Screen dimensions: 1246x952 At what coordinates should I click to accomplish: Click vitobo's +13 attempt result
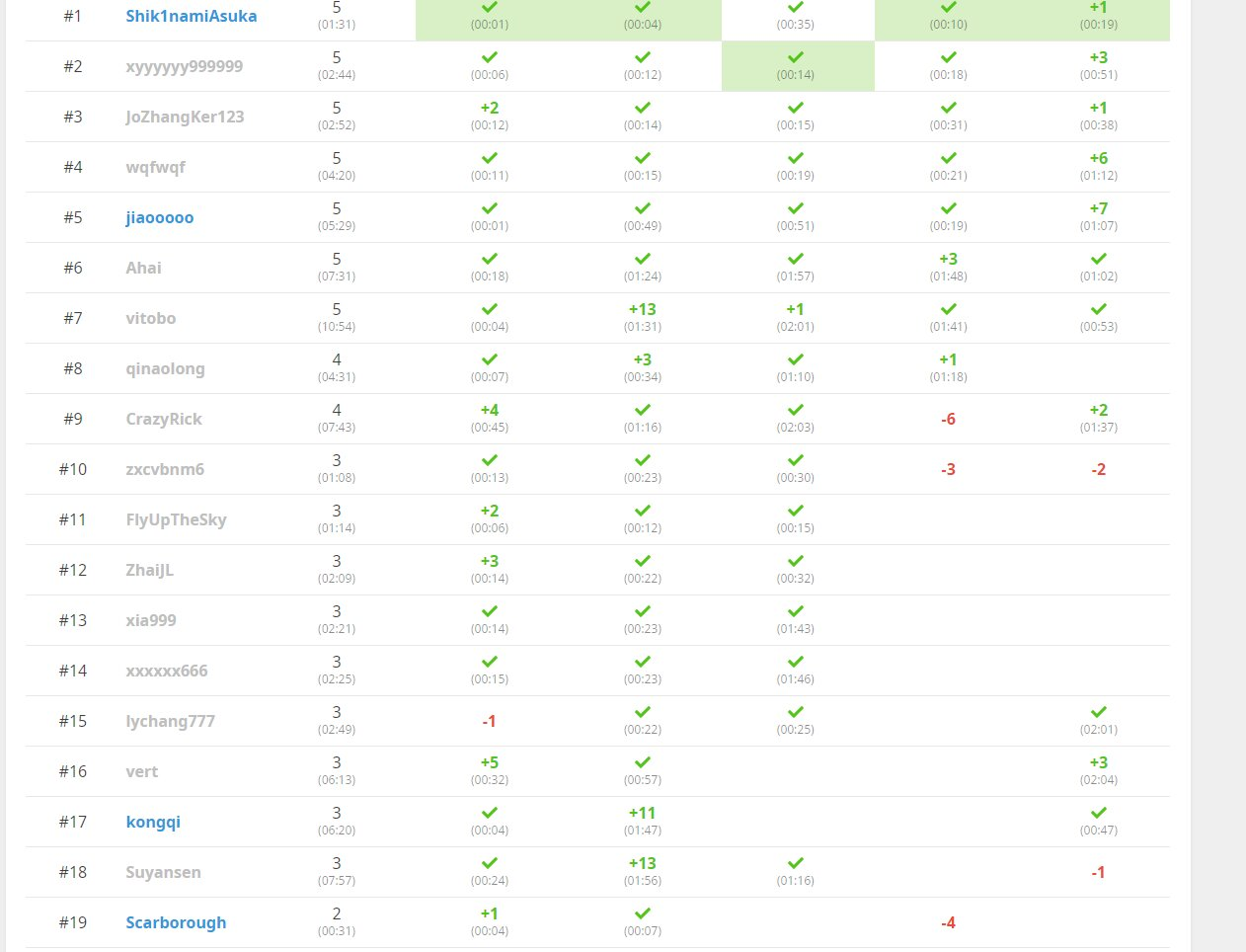click(x=643, y=309)
